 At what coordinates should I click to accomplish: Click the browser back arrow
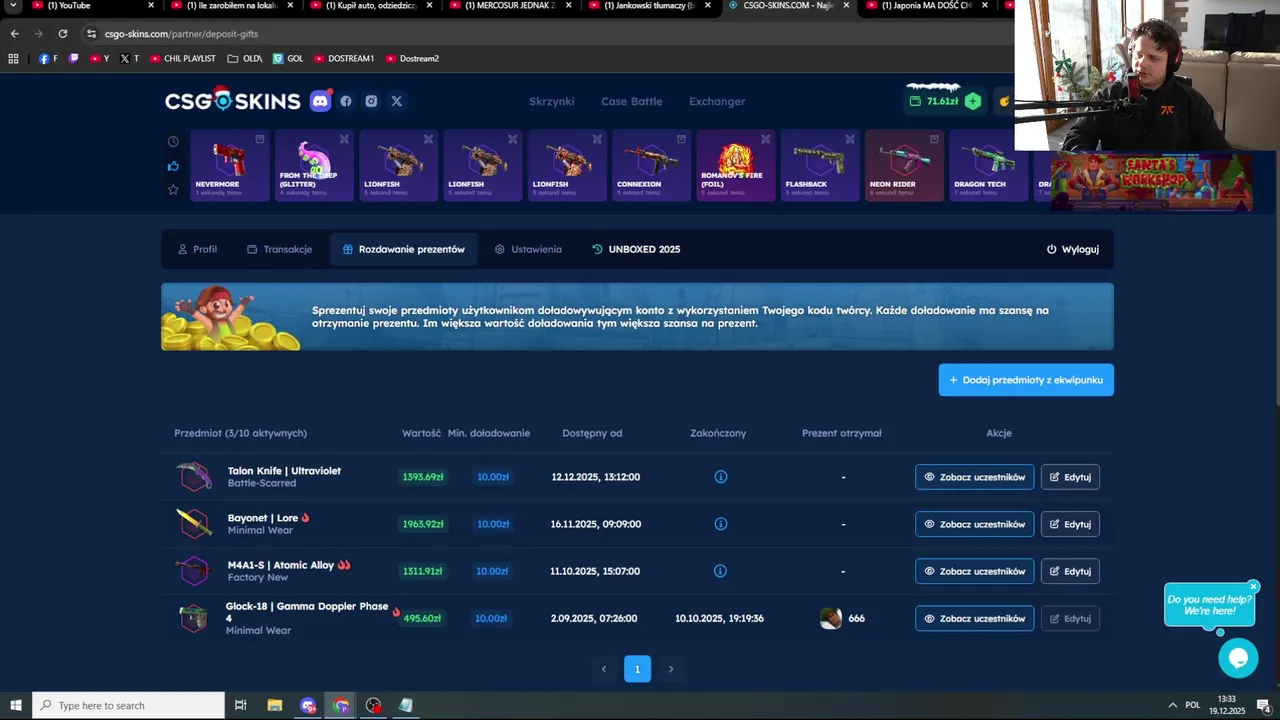click(x=14, y=34)
